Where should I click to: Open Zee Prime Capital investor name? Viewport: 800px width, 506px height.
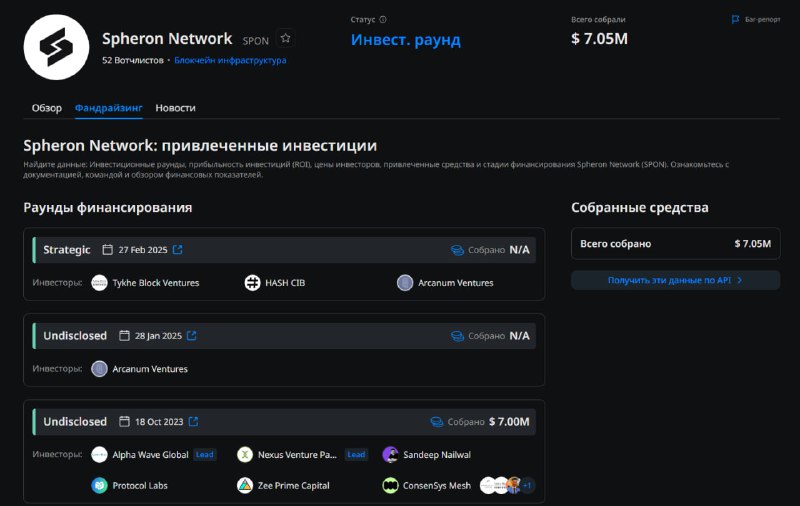click(x=293, y=486)
